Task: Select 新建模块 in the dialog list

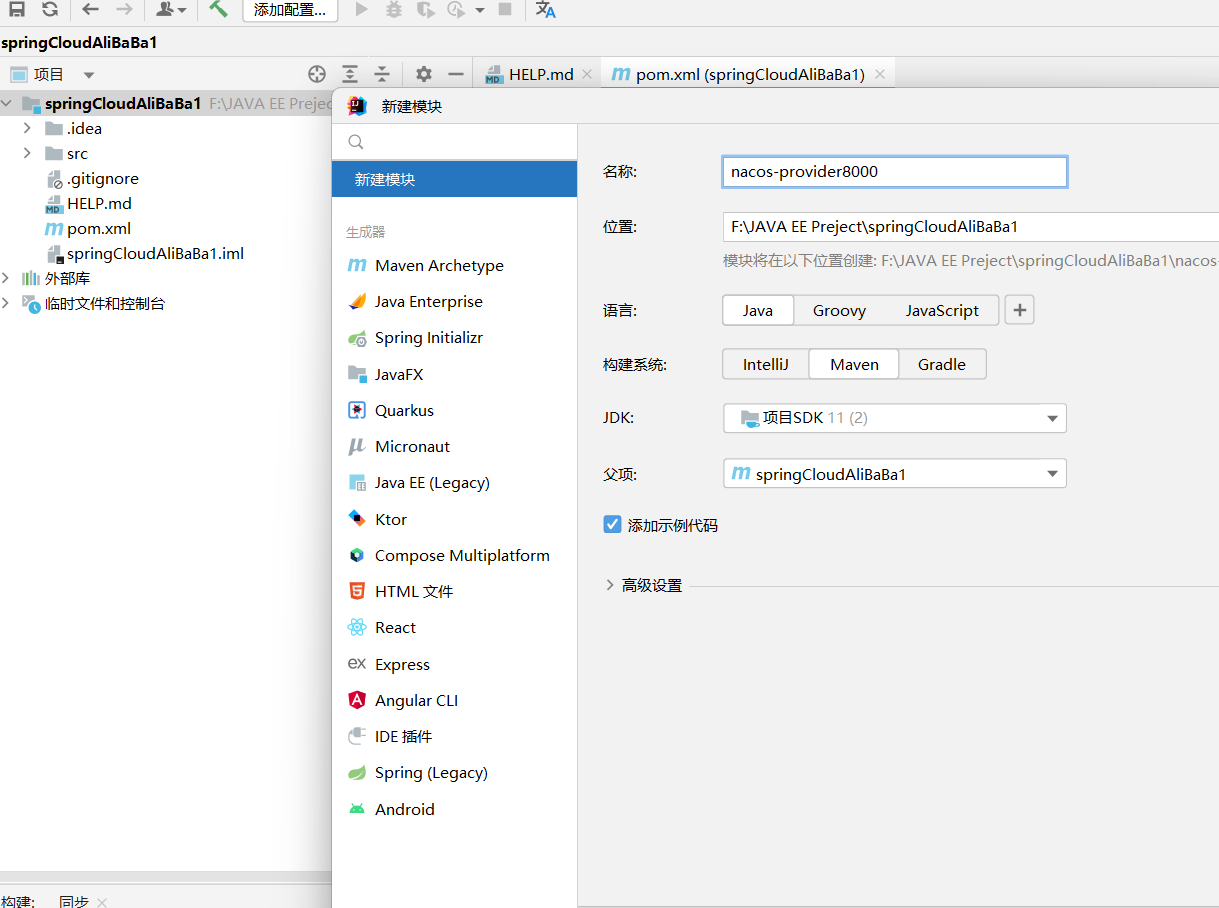Action: (455, 179)
